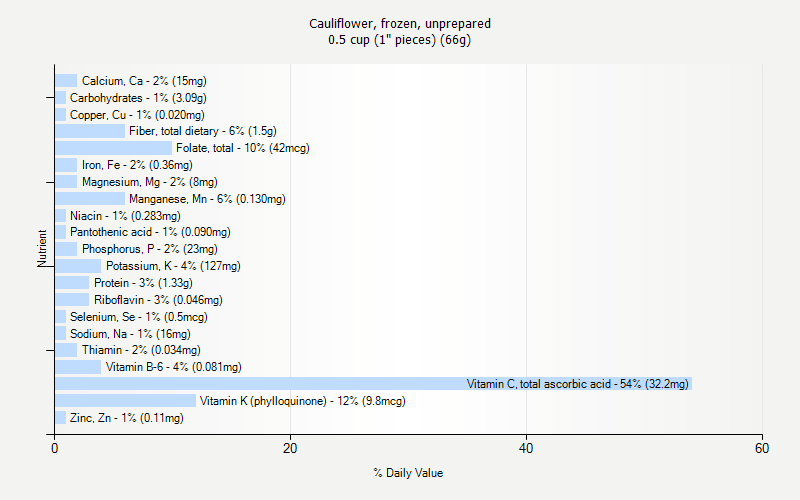Click the 'Riboflavin - 3% (0.046mg)' label
The height and width of the screenshot is (500, 800).
(x=158, y=299)
